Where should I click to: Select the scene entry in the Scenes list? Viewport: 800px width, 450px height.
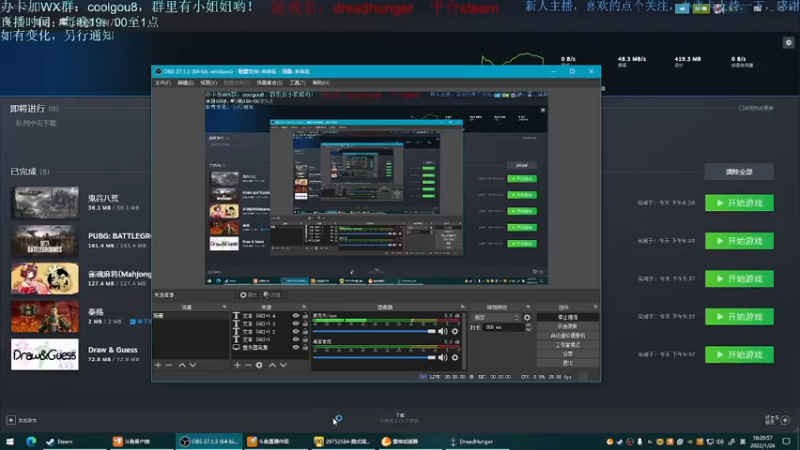[190, 316]
